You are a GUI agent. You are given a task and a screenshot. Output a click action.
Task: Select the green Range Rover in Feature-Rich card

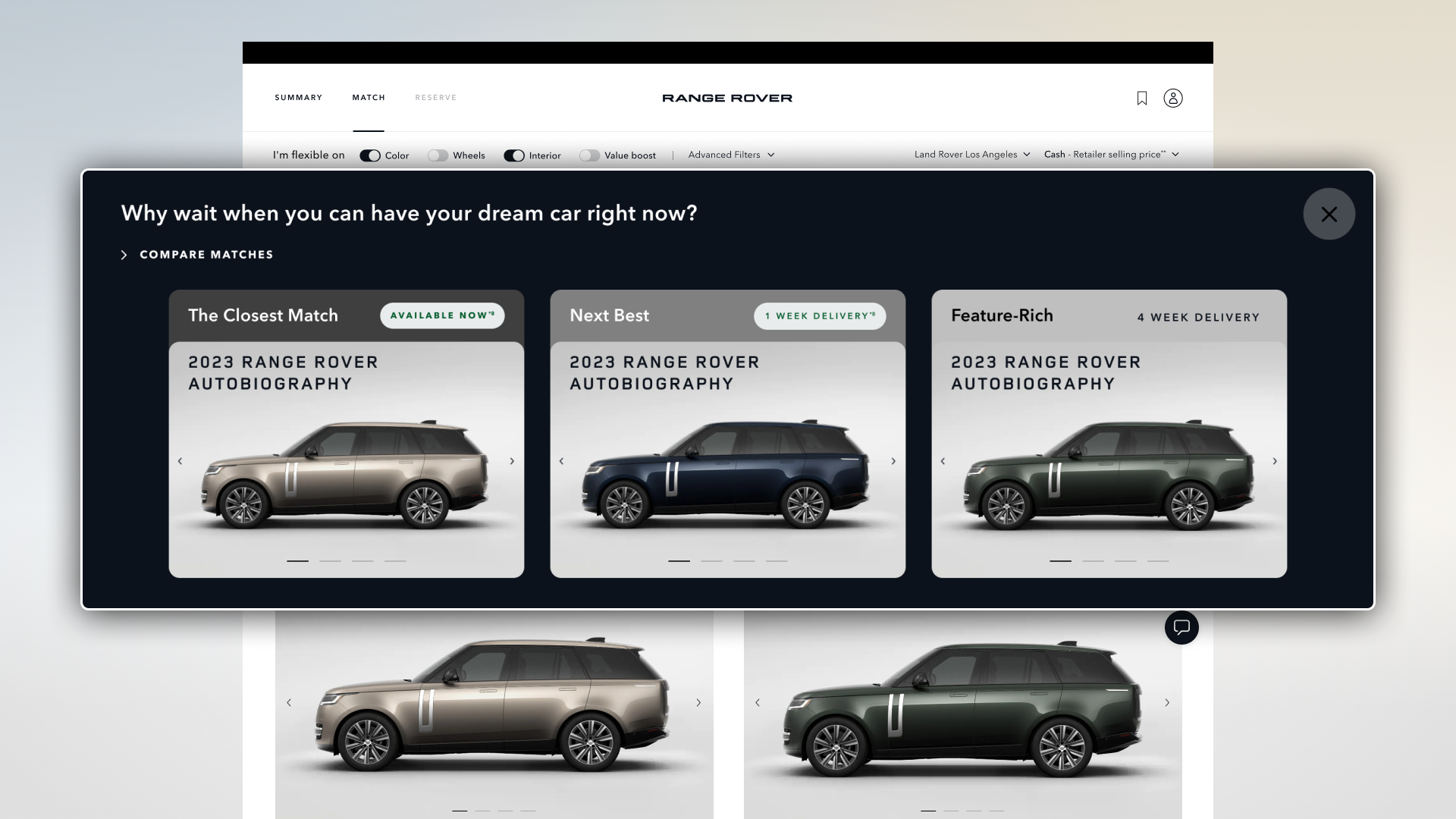click(x=1109, y=475)
